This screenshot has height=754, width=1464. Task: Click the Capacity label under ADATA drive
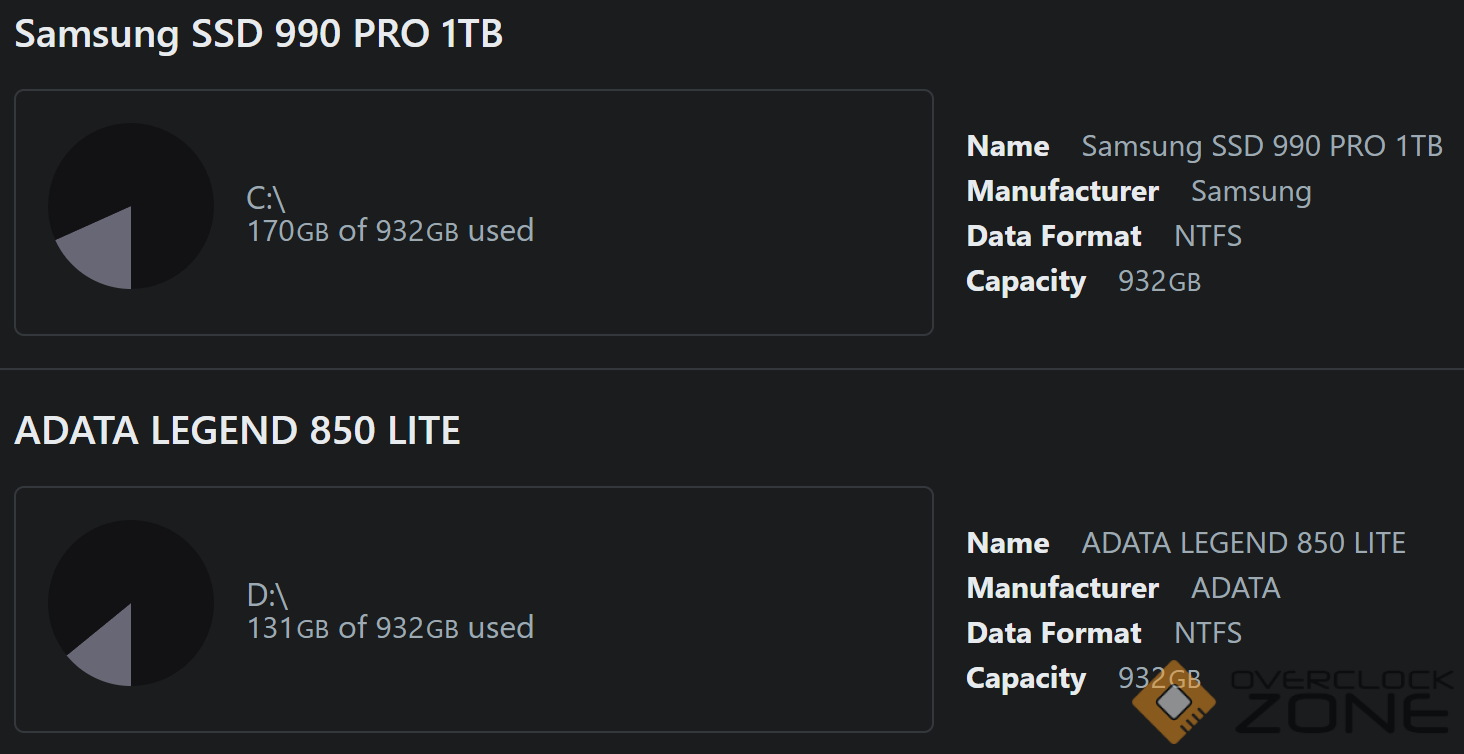(1026, 679)
